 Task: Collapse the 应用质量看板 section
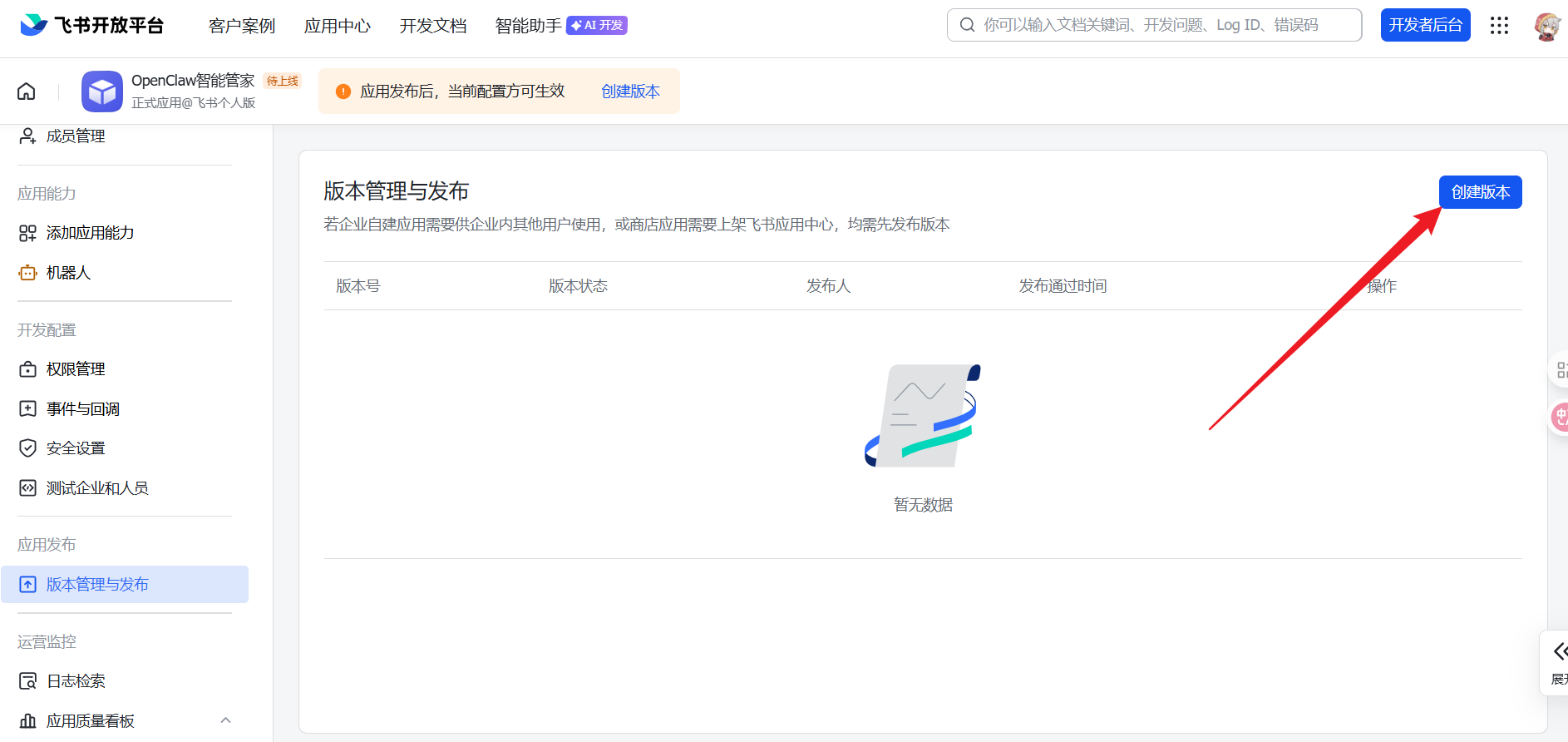pyautogui.click(x=225, y=720)
